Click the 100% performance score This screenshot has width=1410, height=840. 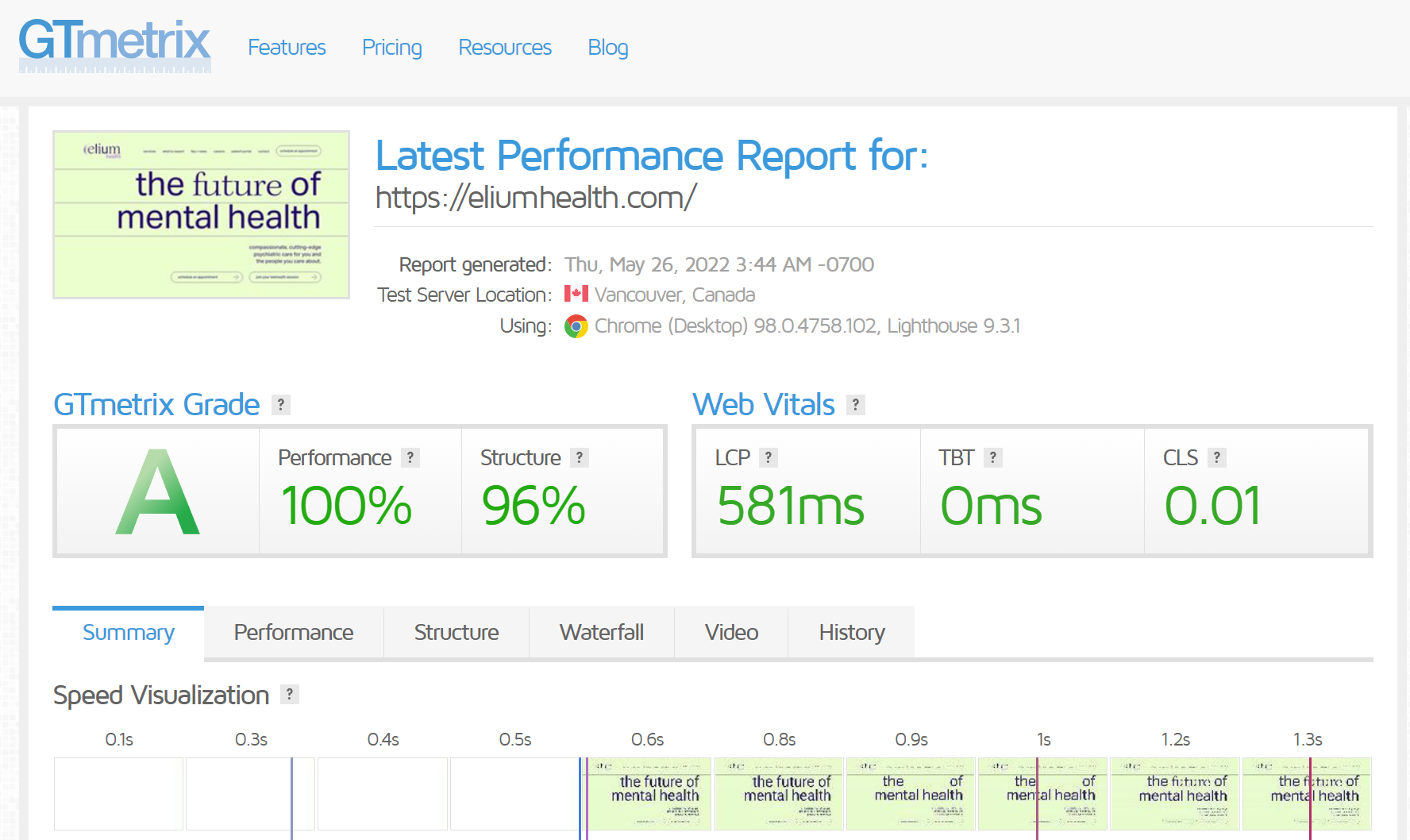click(x=346, y=506)
